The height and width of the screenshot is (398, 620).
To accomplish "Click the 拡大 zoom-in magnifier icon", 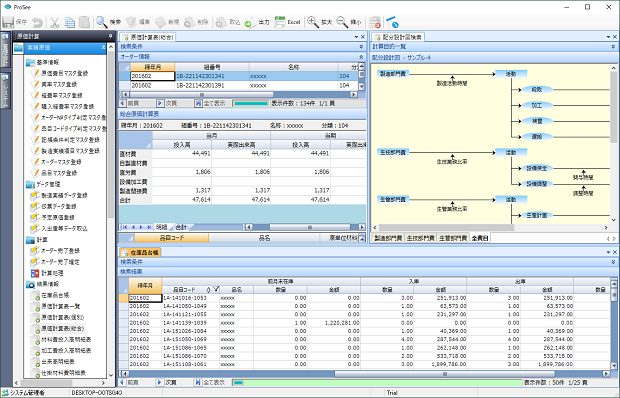I will 313,22.
